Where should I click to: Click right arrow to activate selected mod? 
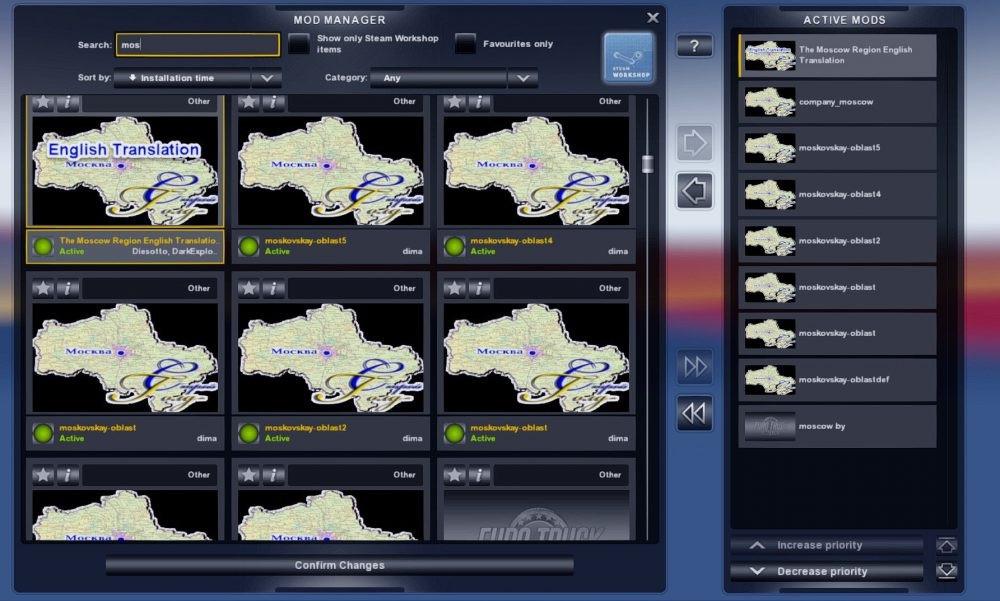point(695,144)
